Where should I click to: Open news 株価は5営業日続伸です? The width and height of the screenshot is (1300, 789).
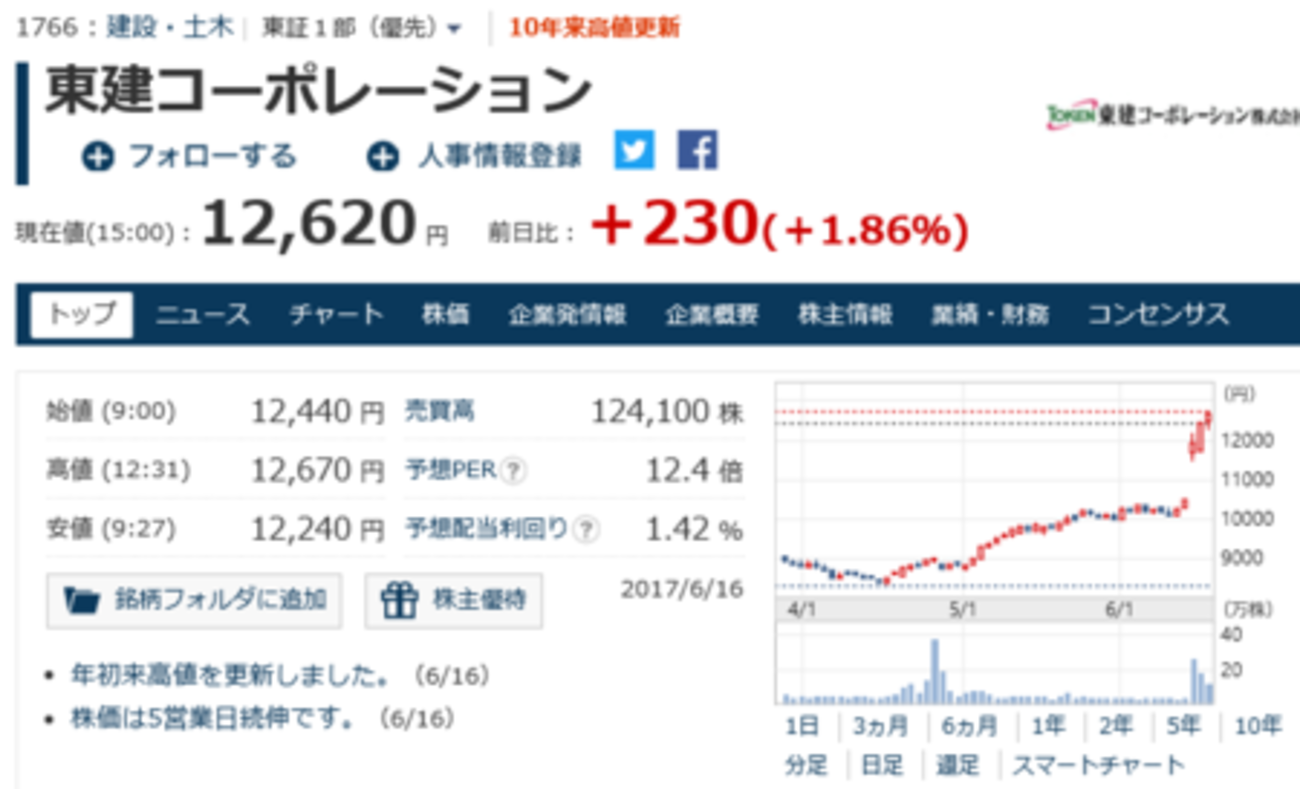tap(213, 718)
